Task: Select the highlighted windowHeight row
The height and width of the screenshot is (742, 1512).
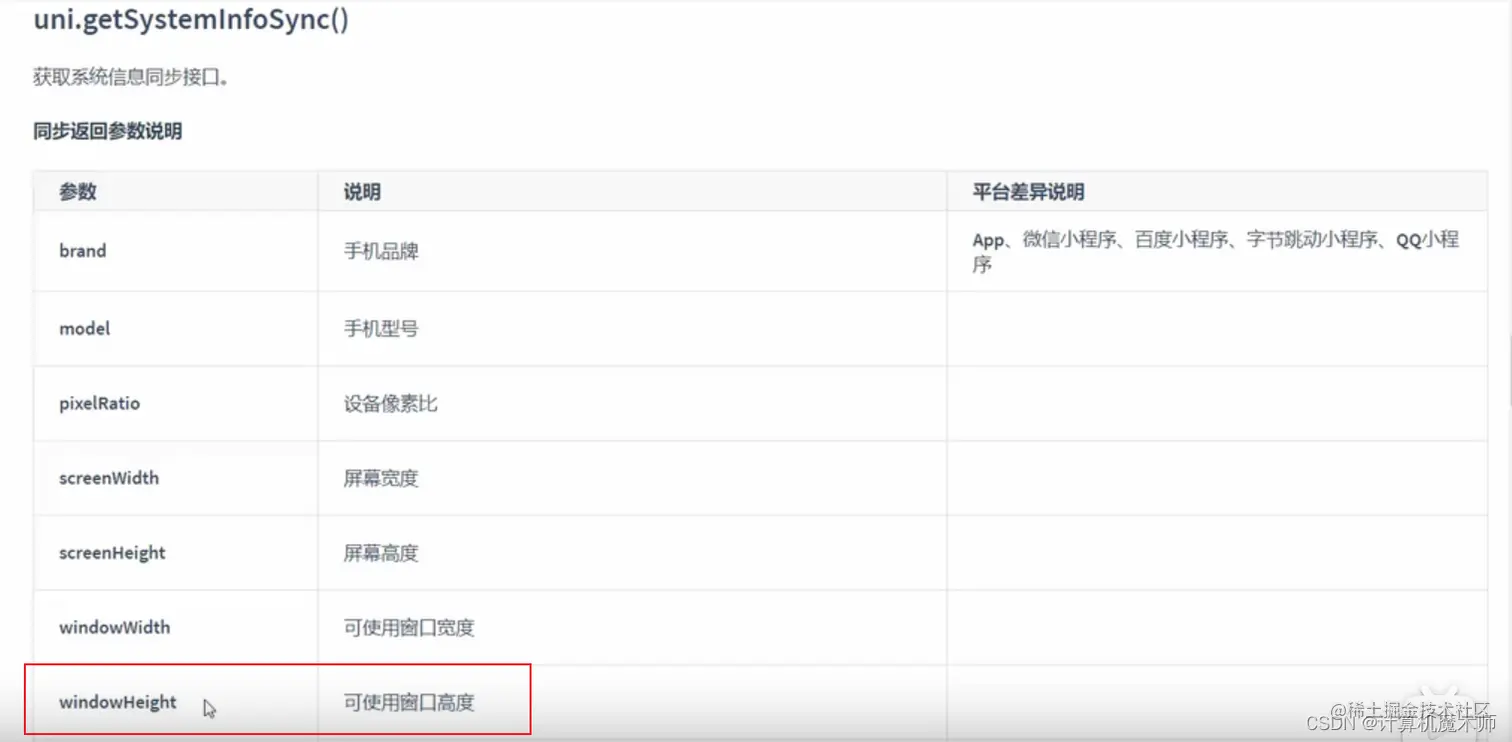Action: click(x=117, y=701)
